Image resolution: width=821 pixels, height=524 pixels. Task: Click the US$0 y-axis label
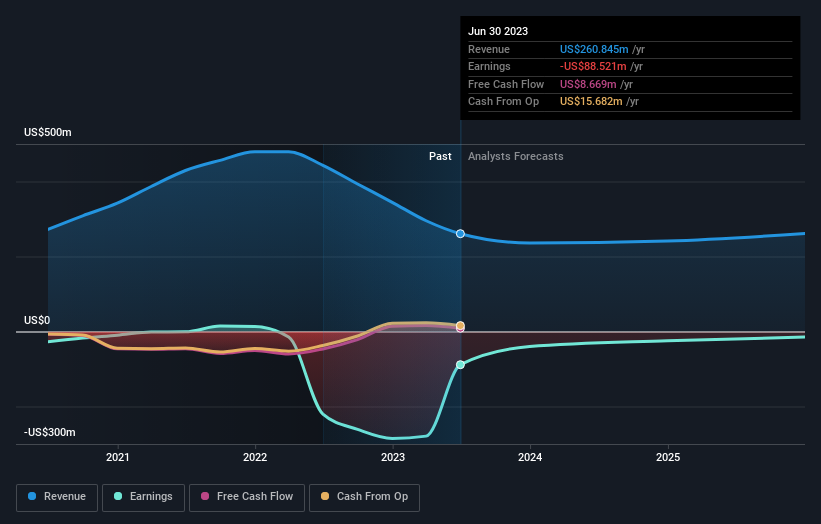click(x=37, y=320)
